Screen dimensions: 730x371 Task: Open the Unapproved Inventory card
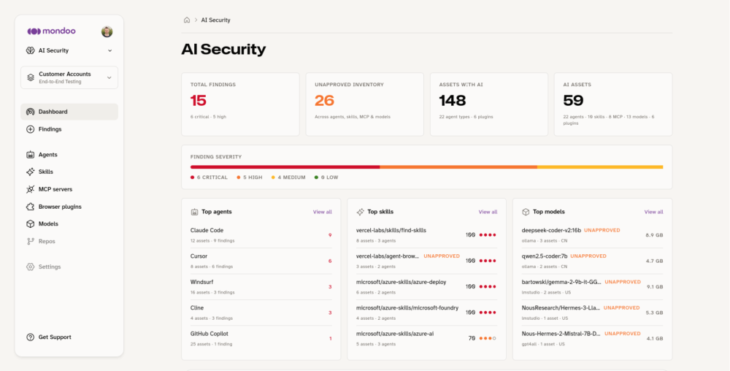(365, 104)
